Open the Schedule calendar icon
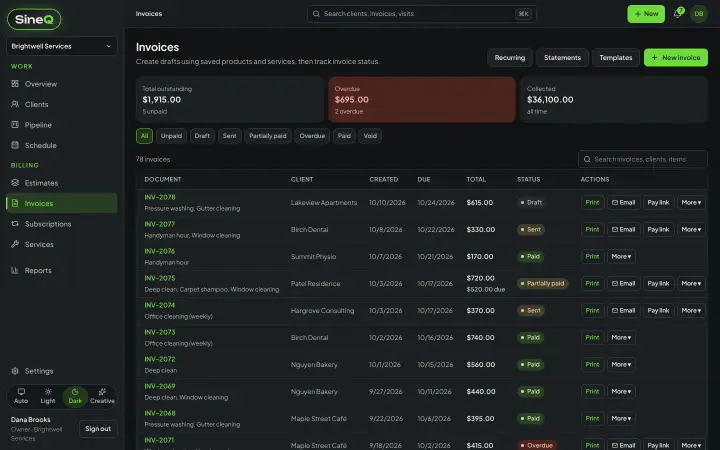Image resolution: width=720 pixels, height=450 pixels. (x=15, y=145)
